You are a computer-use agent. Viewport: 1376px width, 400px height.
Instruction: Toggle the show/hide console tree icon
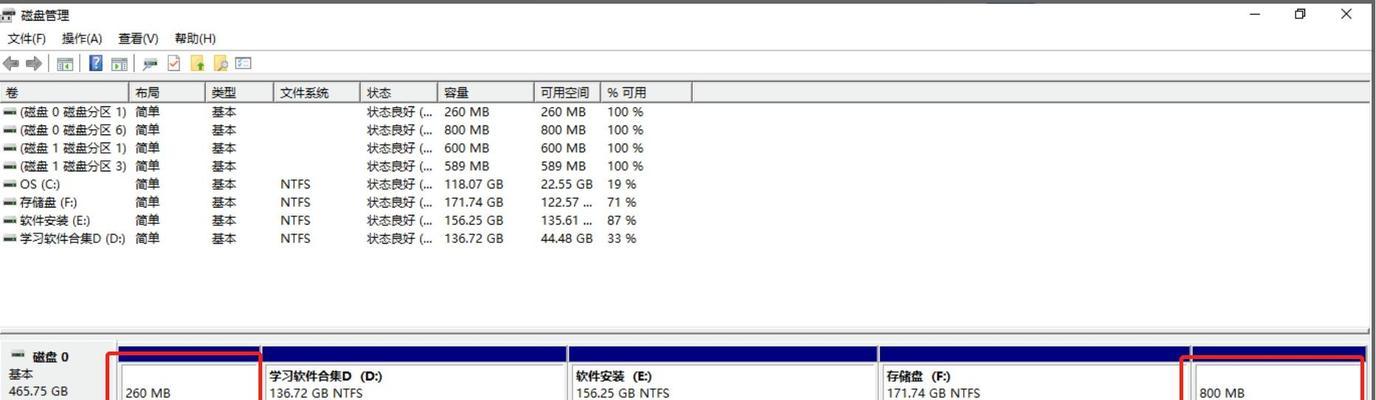point(65,64)
